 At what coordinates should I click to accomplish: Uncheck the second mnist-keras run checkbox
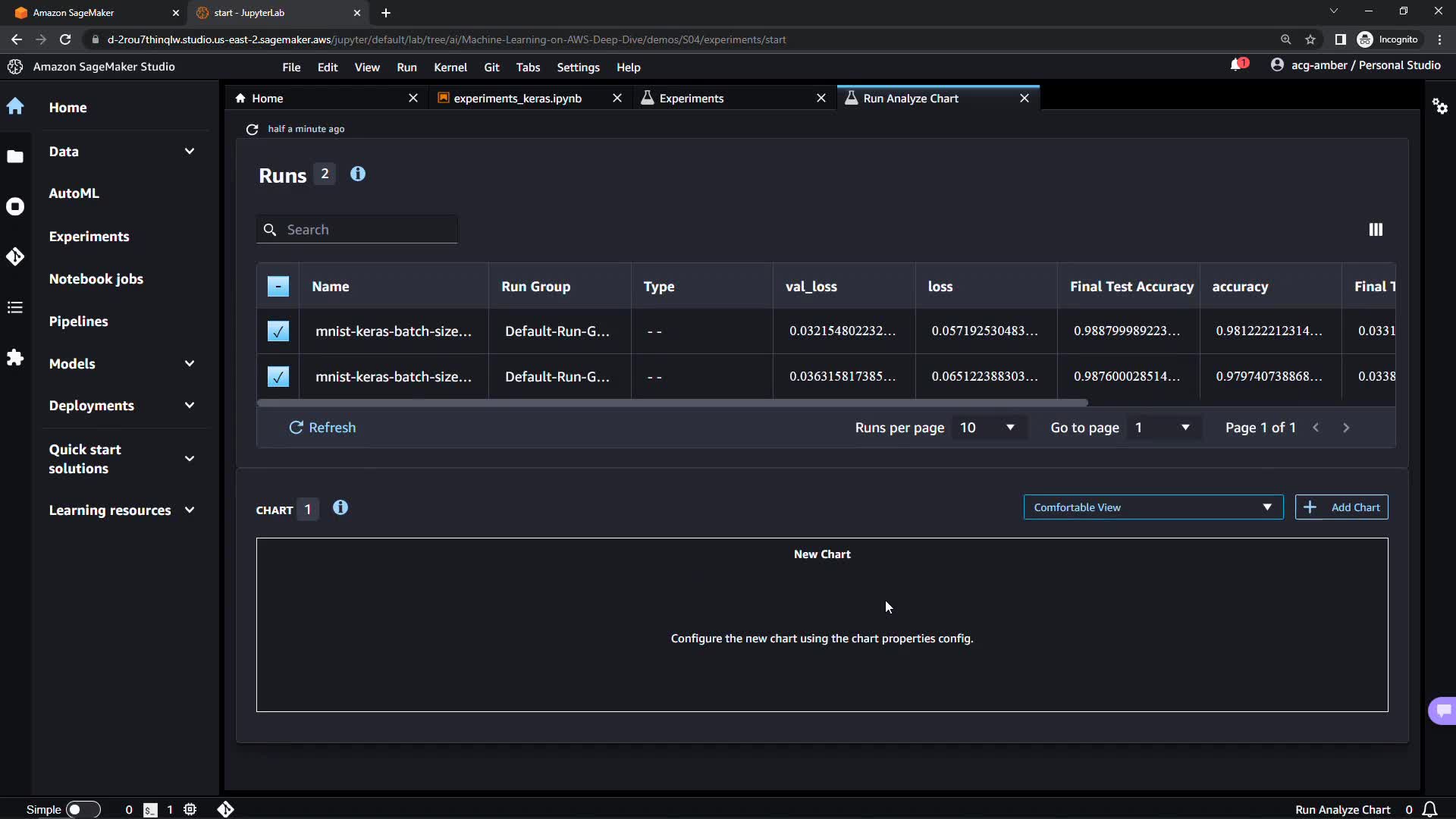pyautogui.click(x=278, y=377)
